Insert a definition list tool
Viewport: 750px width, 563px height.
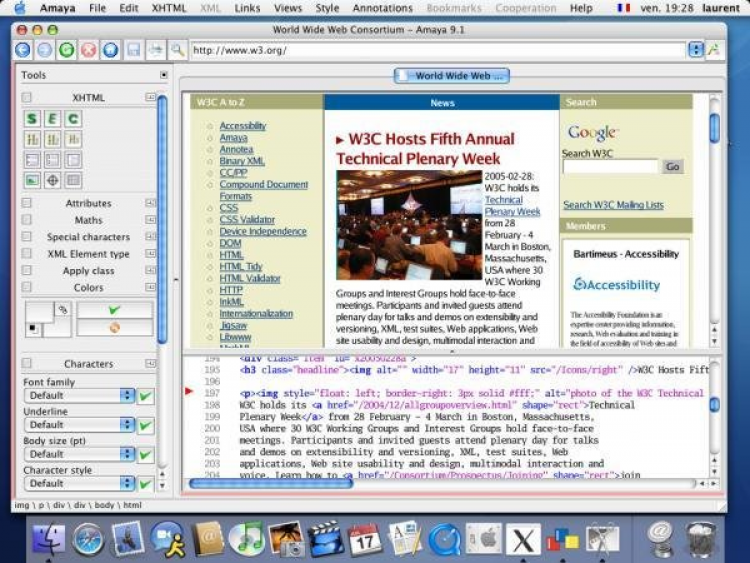click(x=73, y=160)
